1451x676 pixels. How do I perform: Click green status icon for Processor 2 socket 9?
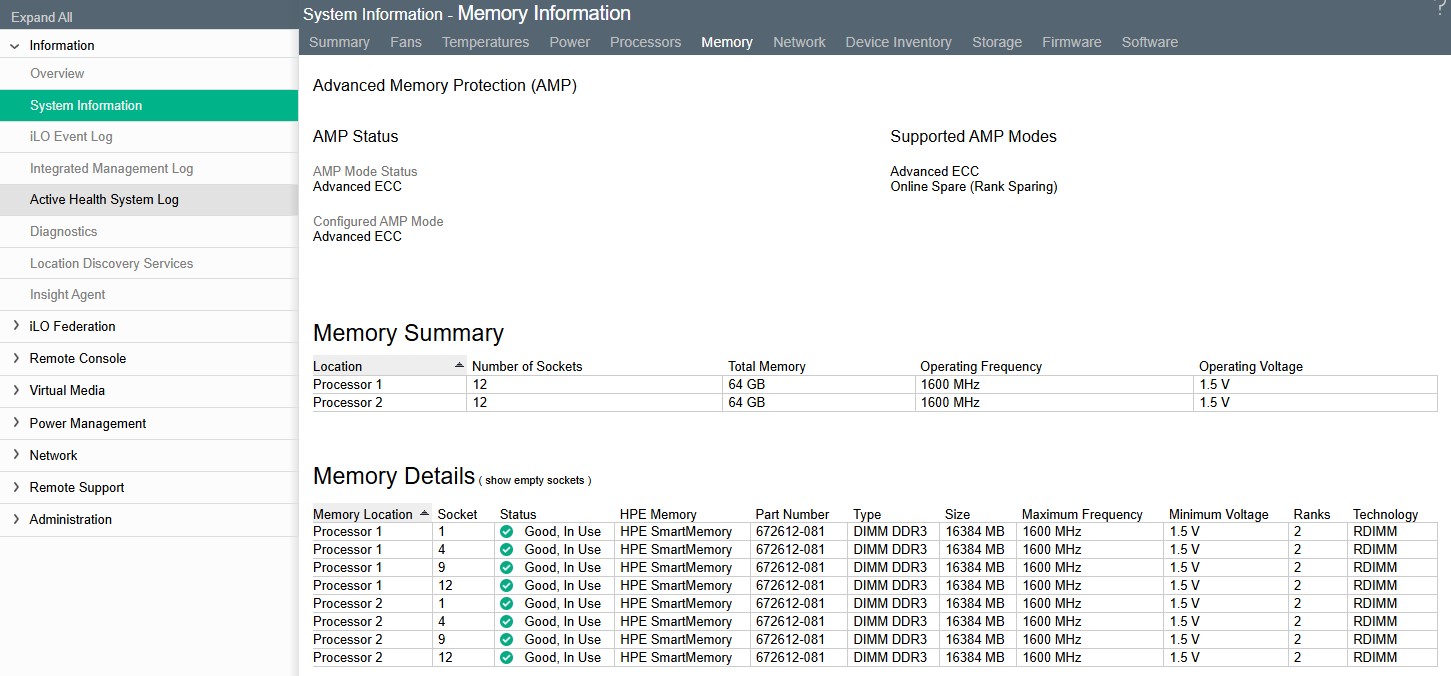pos(506,640)
